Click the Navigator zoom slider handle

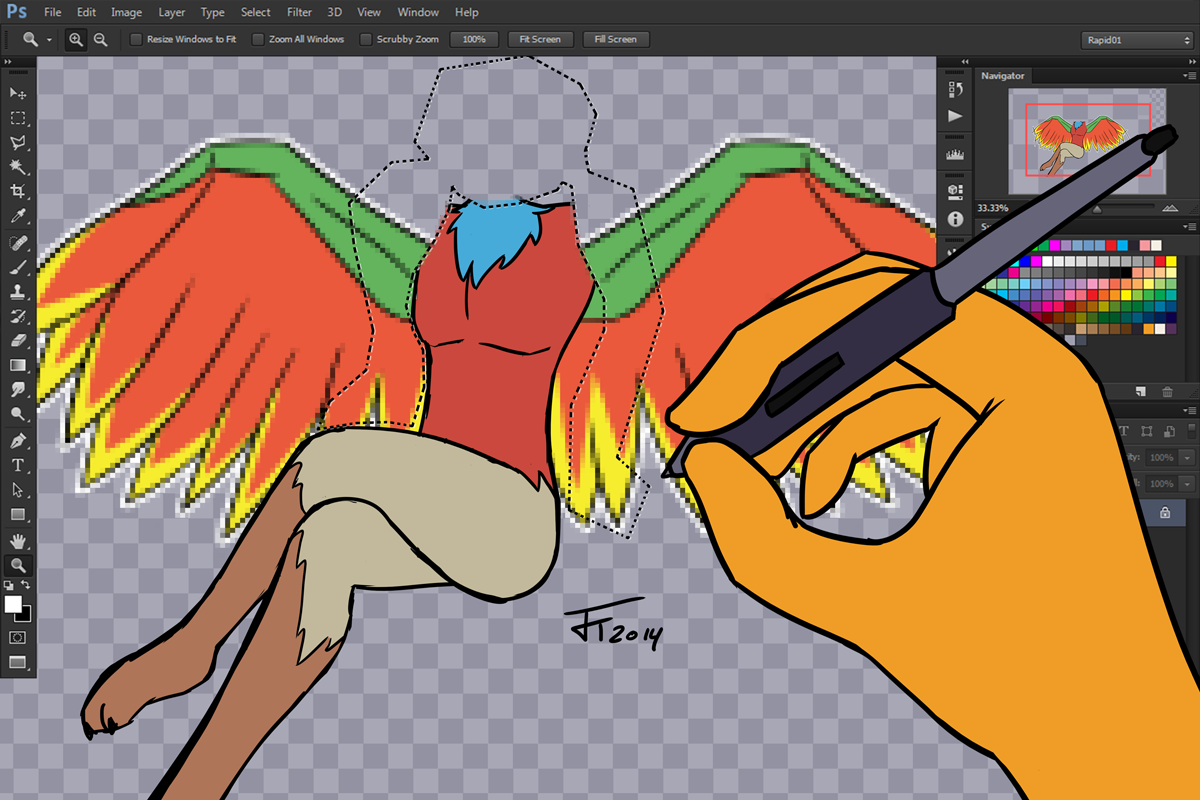pos(1097,209)
